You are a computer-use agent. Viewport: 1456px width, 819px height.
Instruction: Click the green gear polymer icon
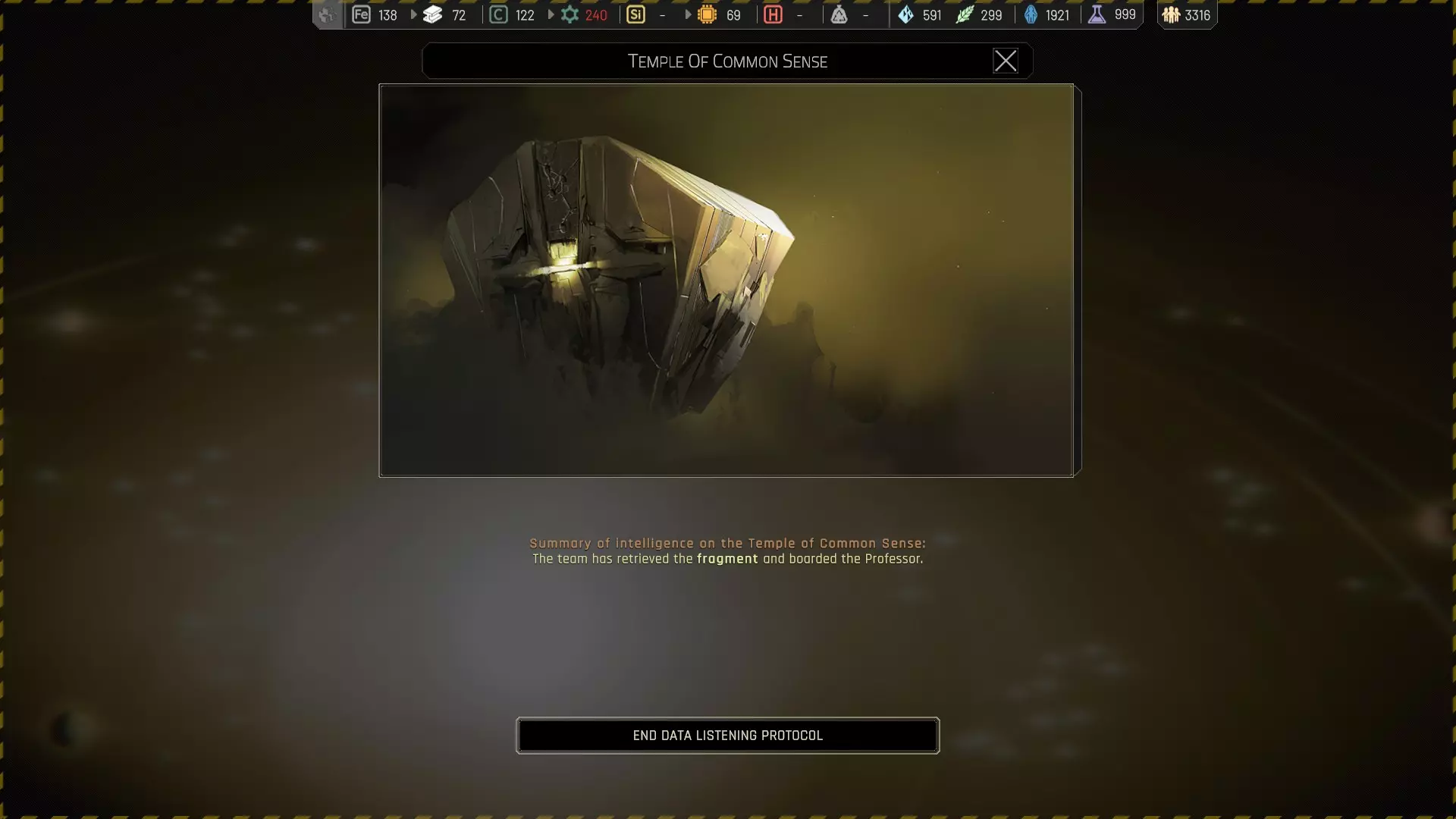click(x=570, y=14)
